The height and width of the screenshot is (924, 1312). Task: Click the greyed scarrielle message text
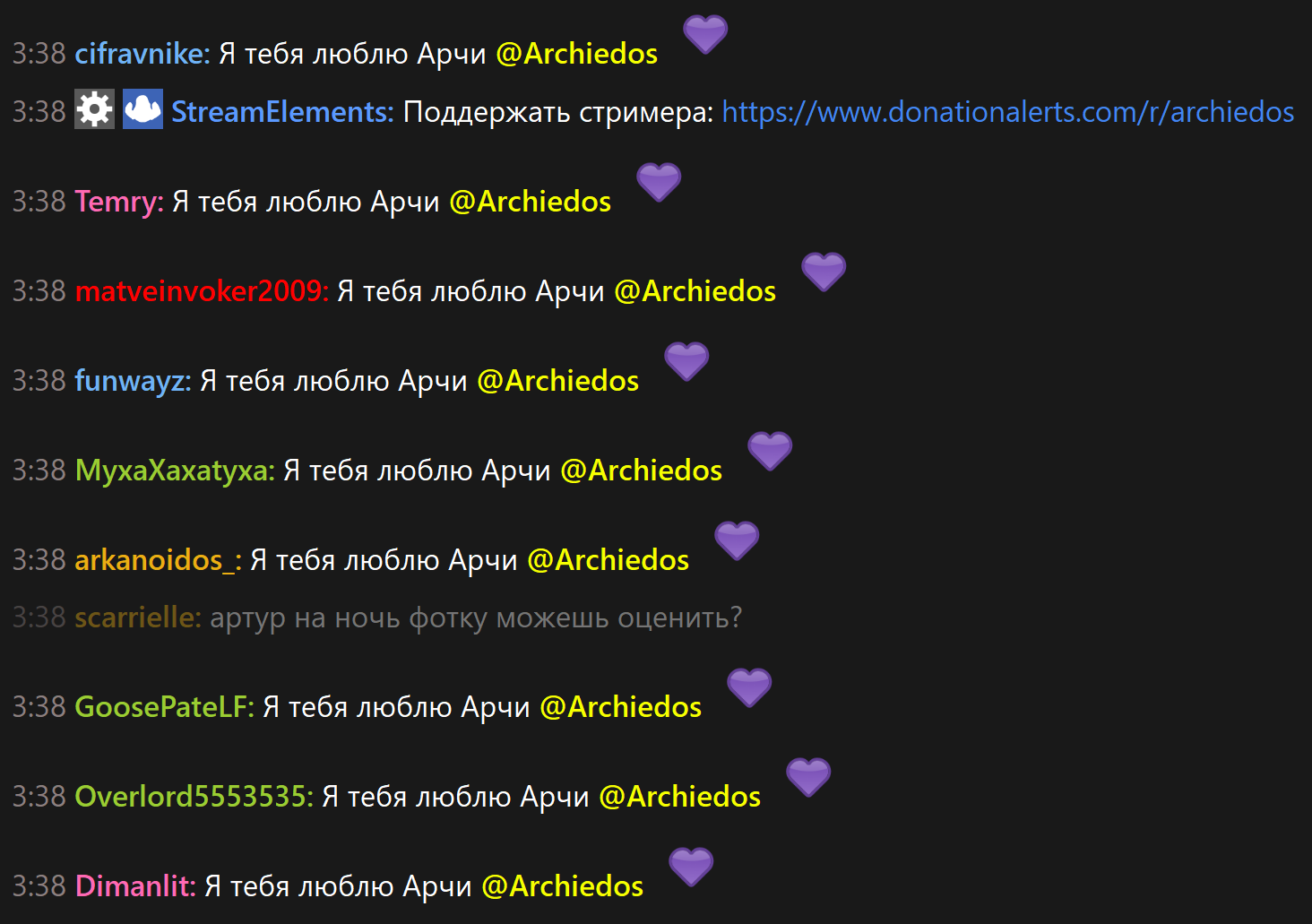[476, 618]
